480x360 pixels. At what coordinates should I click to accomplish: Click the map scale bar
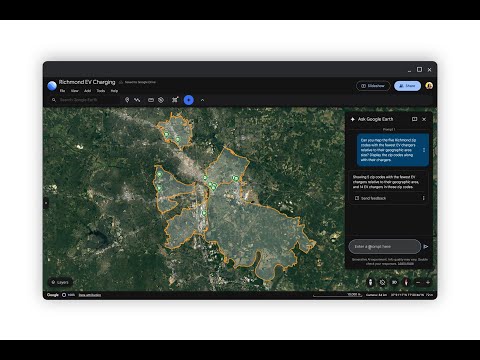338,295
